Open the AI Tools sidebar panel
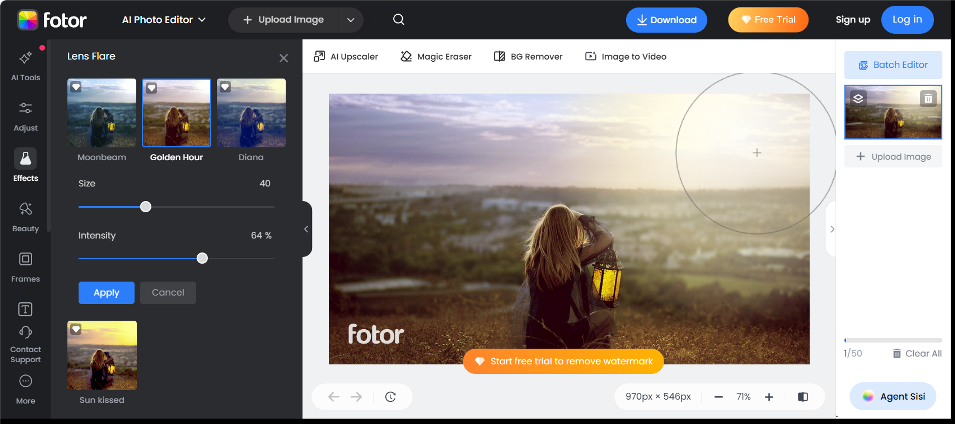 click(25, 64)
